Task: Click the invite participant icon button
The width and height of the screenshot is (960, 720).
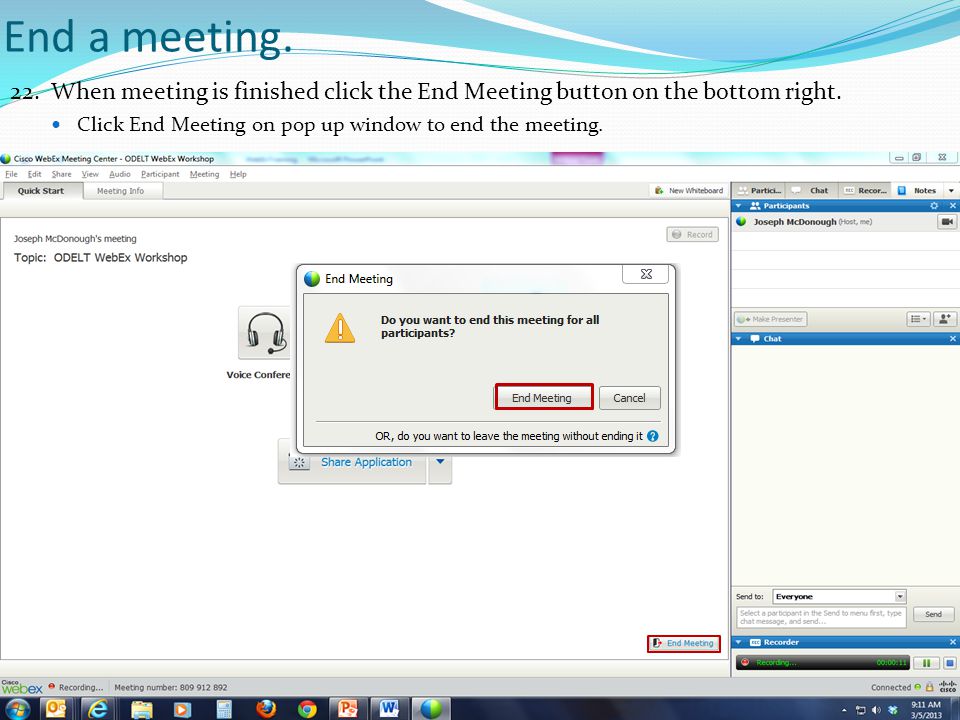Action: click(945, 319)
